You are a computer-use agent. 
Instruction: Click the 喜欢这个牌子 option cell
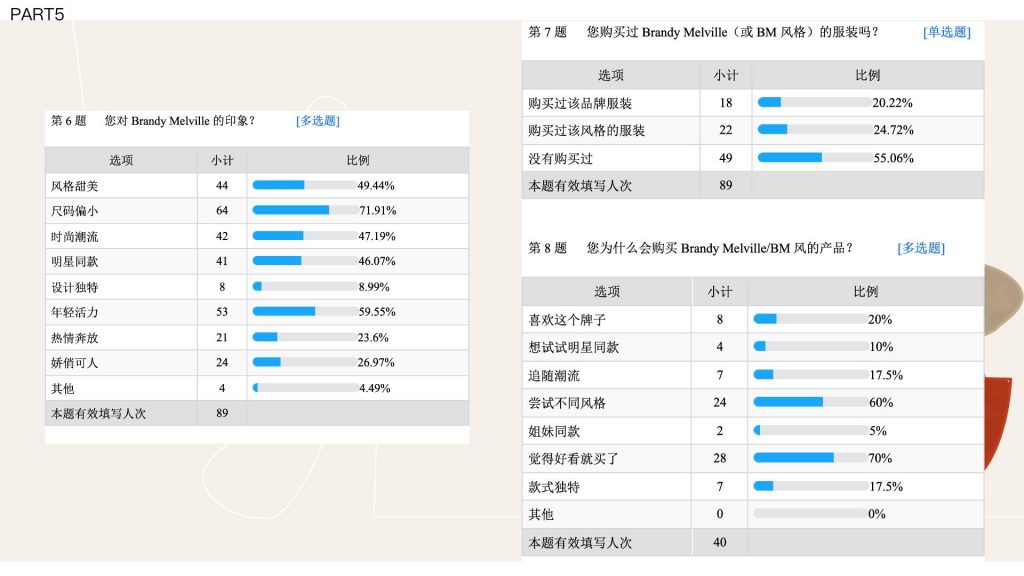(554, 320)
